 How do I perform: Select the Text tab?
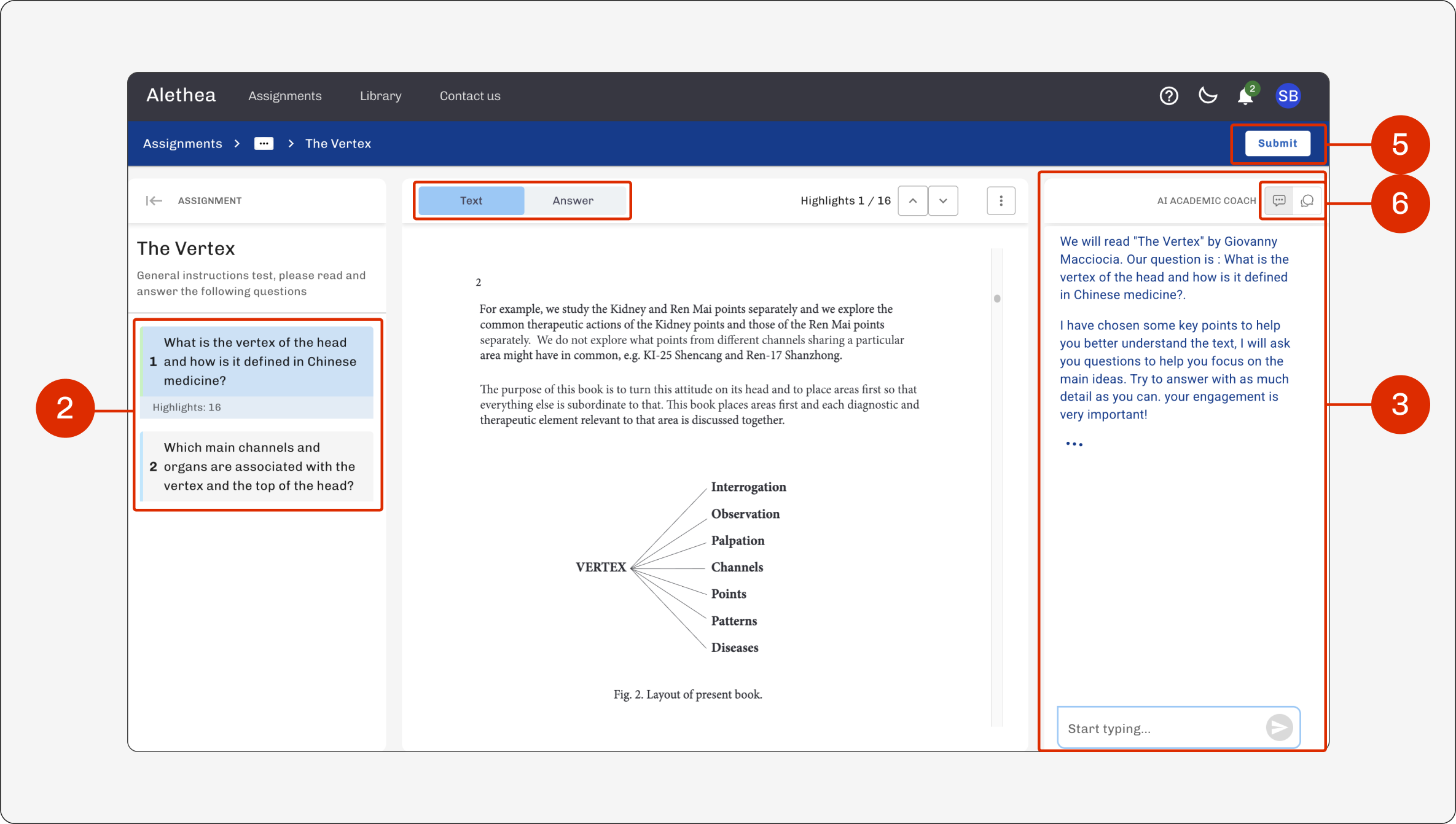click(x=471, y=200)
